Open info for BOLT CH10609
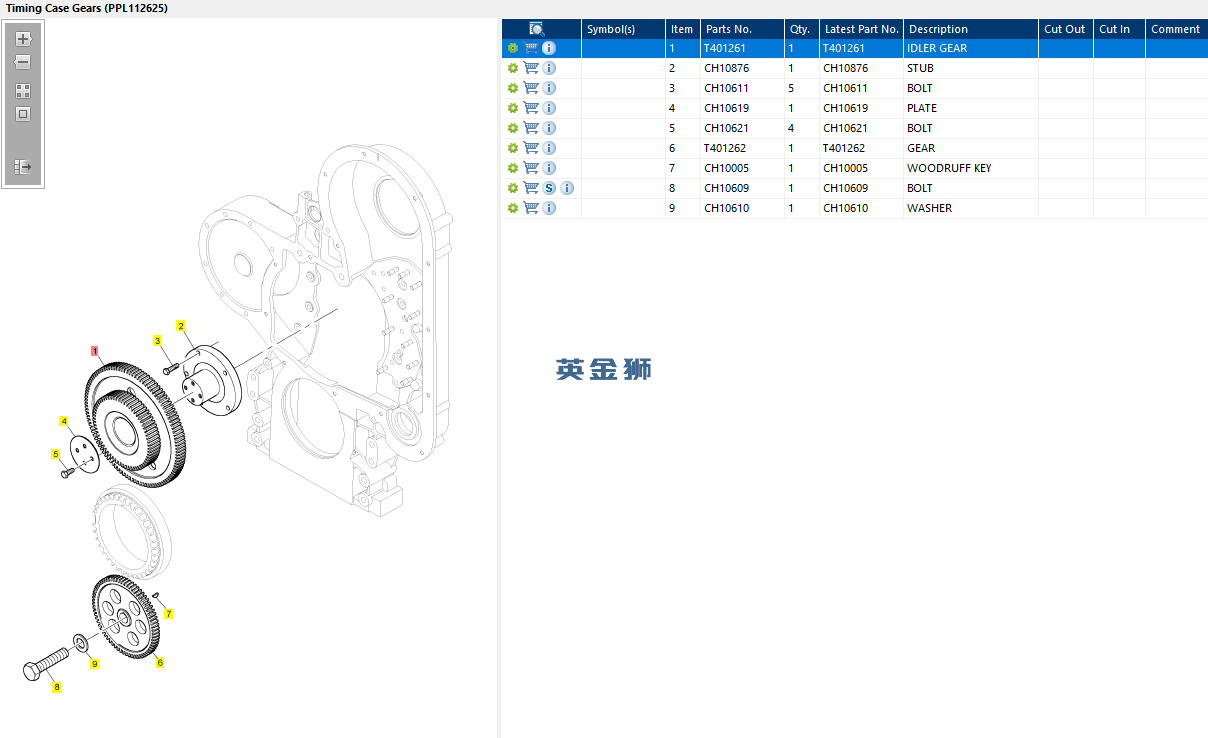 (567, 188)
